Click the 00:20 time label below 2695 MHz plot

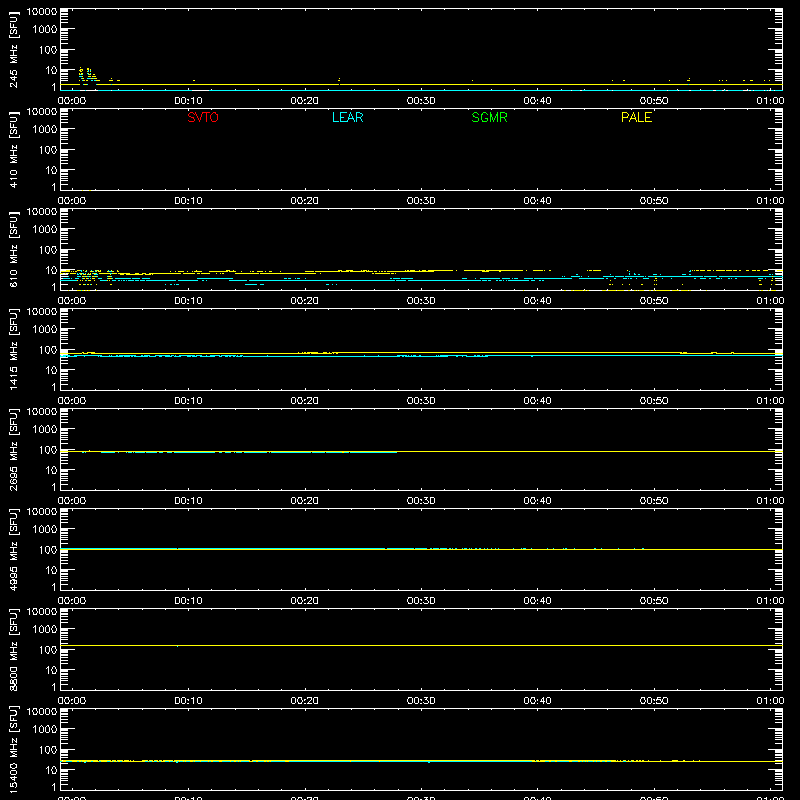point(305,501)
